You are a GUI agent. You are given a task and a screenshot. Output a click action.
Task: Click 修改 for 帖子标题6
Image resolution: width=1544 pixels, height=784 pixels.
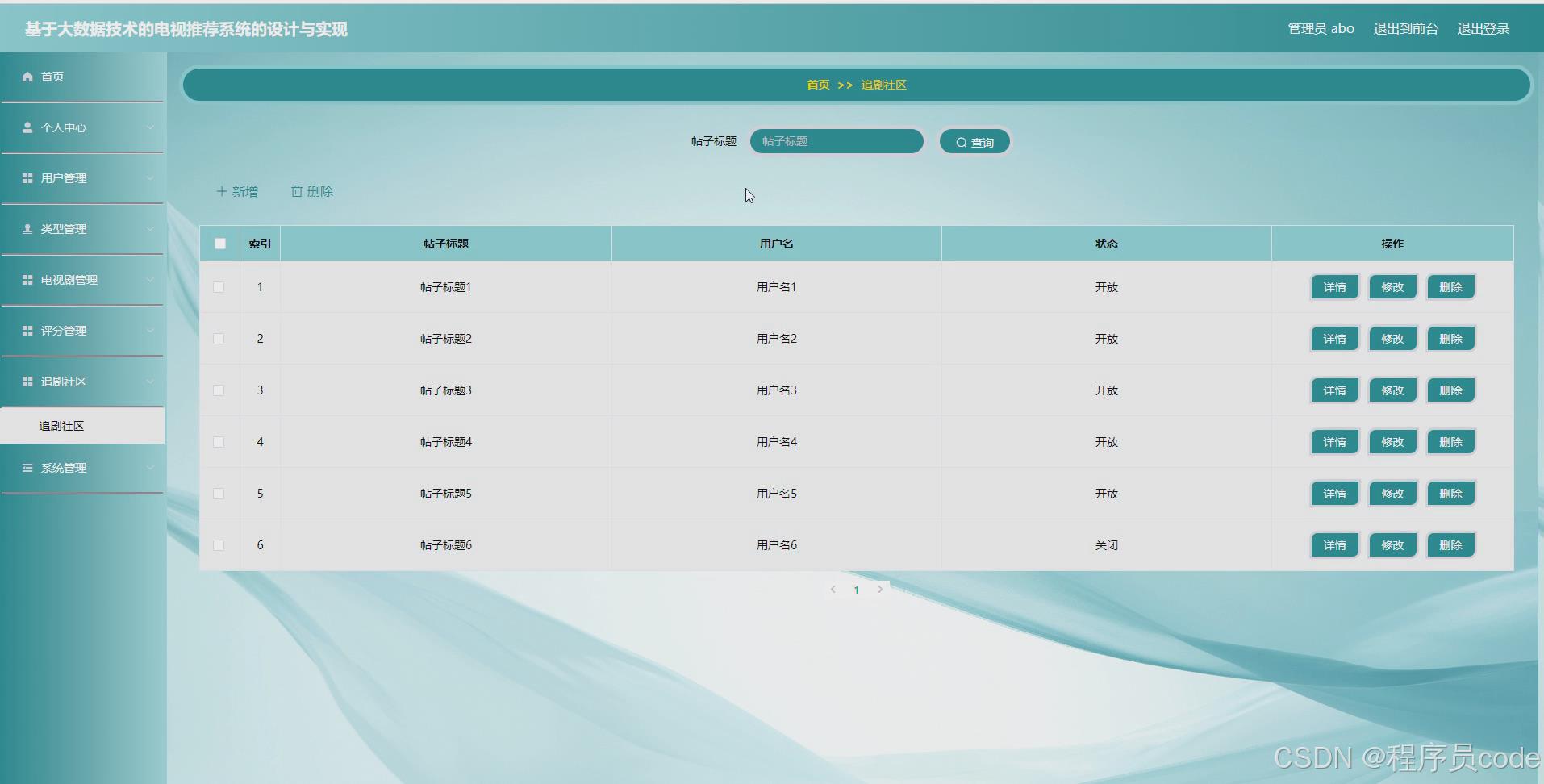[1392, 545]
